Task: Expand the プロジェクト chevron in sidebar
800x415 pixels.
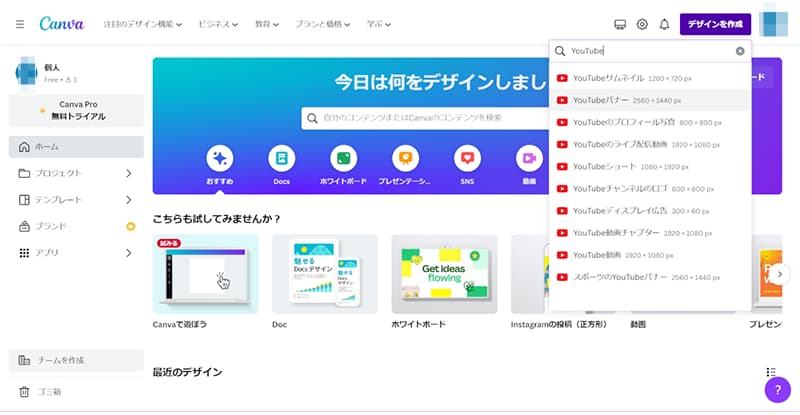Action: pos(129,174)
